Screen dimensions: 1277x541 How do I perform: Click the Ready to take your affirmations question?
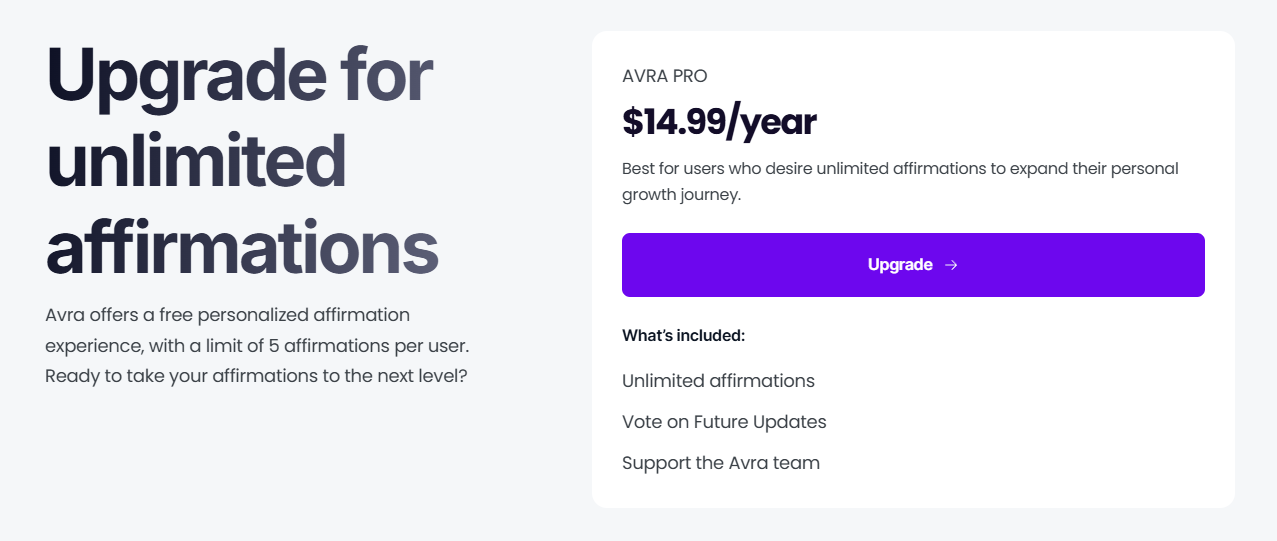pyautogui.click(x=256, y=377)
